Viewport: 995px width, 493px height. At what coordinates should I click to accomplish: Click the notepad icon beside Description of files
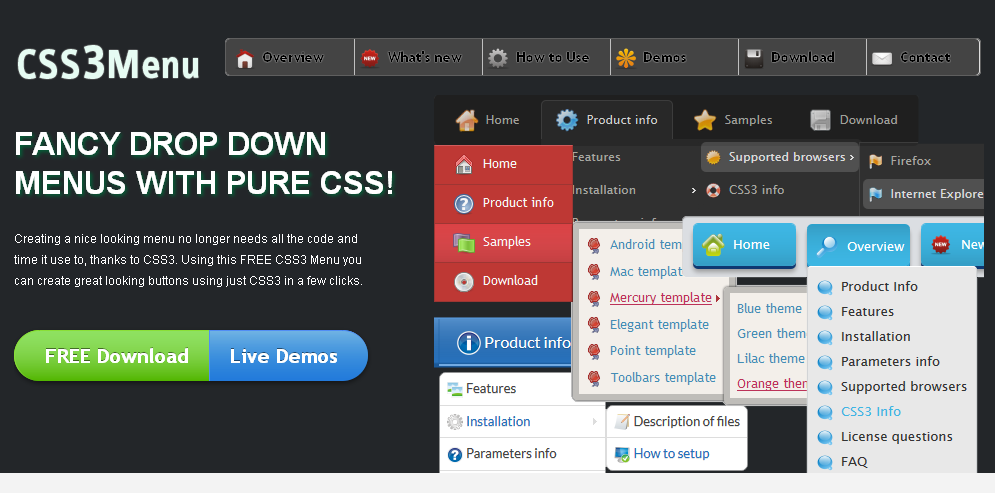[x=623, y=421]
